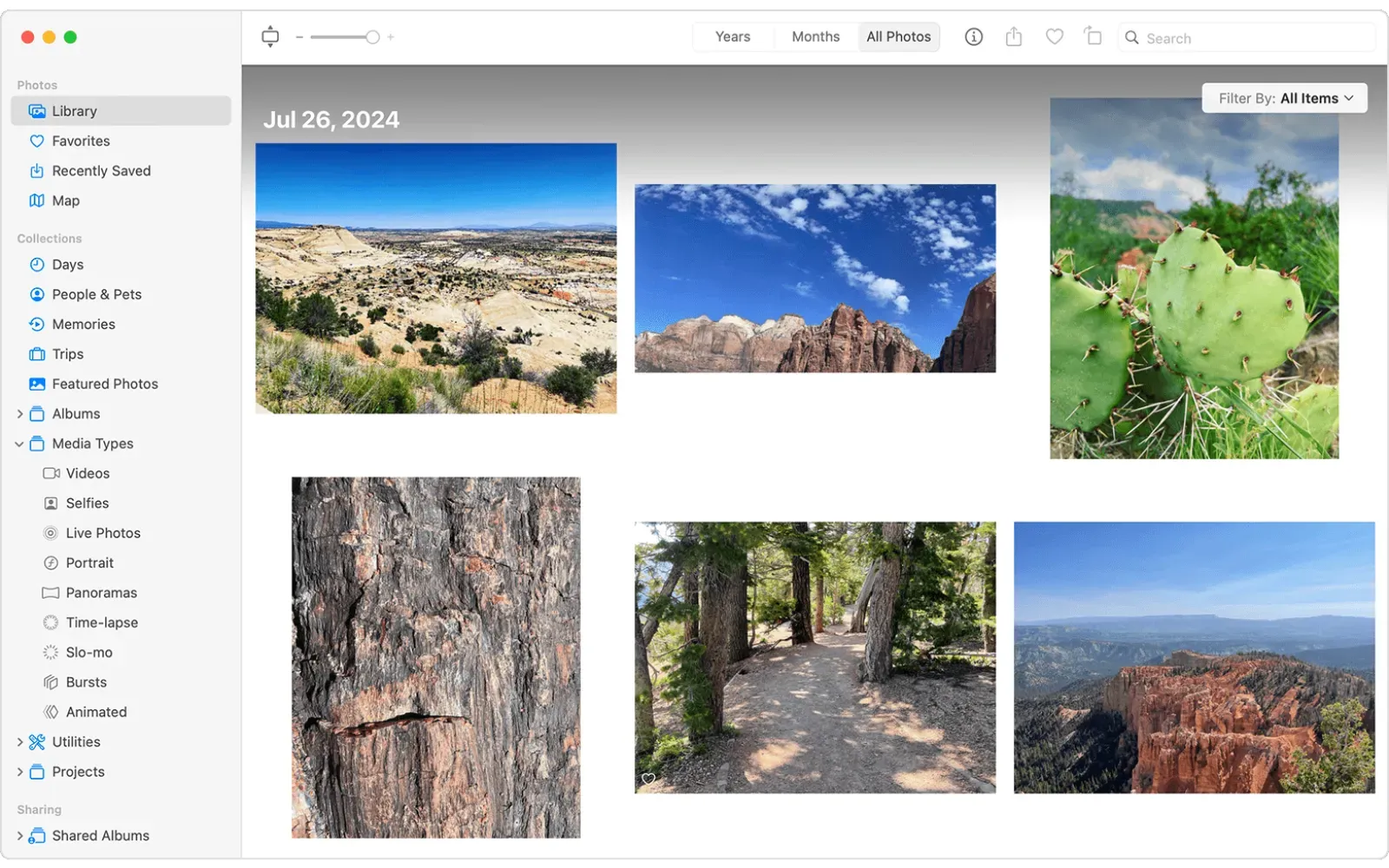Collapse the Media Types section
This screenshot has width=1389, height=868.
click(19, 444)
